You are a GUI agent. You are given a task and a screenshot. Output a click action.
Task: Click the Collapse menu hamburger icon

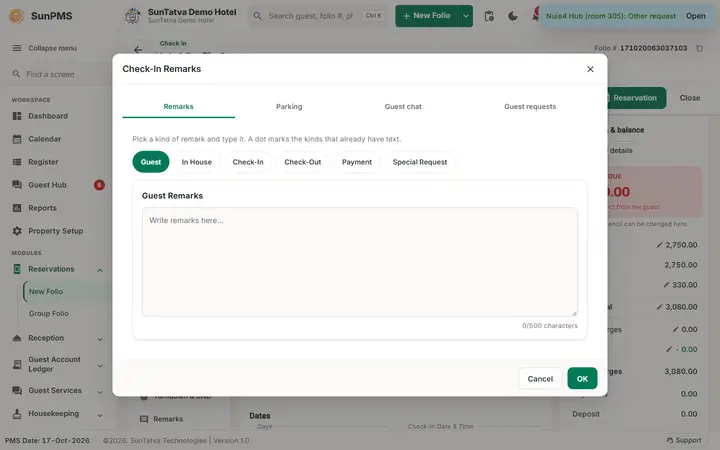(x=17, y=48)
